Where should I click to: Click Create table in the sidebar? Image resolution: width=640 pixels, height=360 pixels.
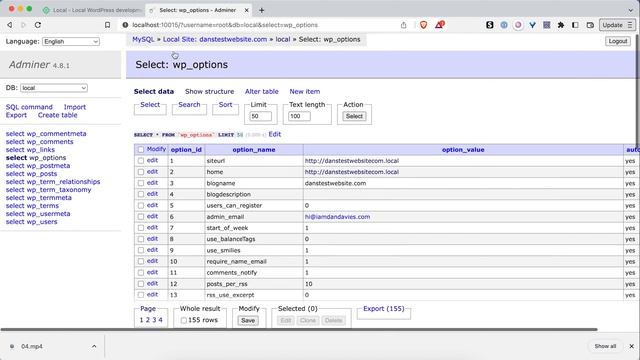(x=58, y=115)
